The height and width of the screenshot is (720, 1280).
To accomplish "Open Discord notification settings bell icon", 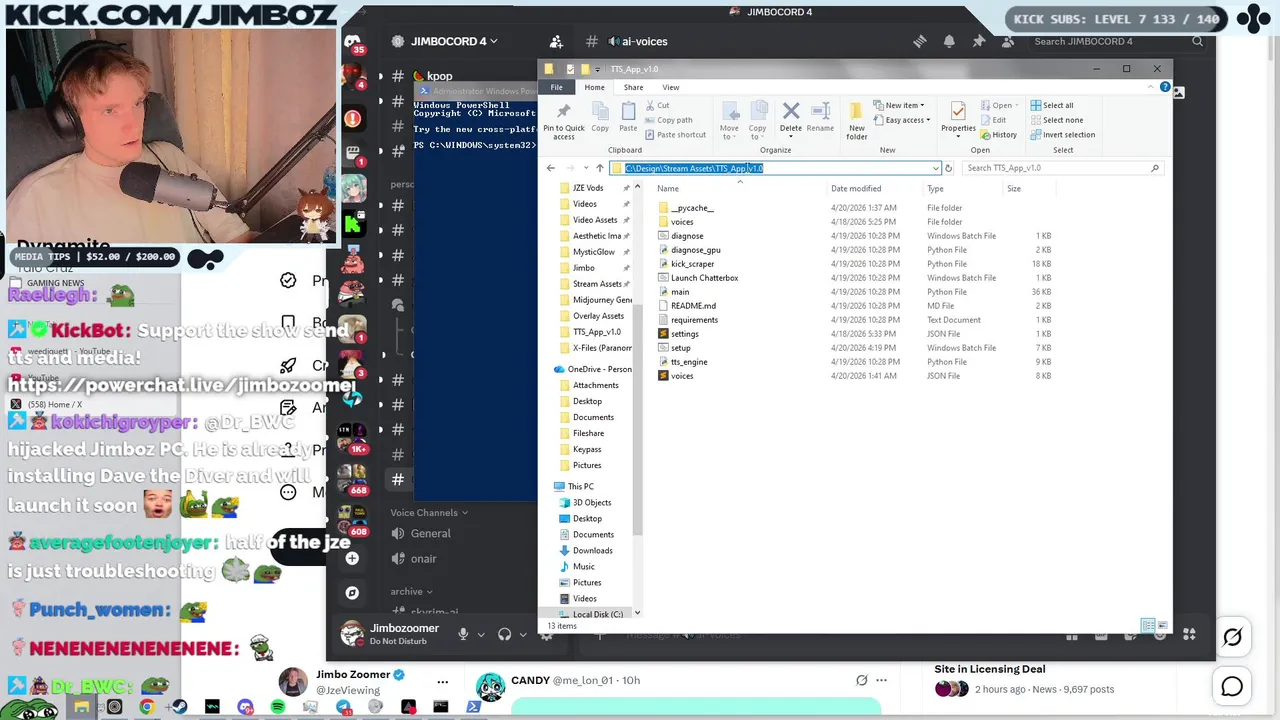I will tap(949, 41).
